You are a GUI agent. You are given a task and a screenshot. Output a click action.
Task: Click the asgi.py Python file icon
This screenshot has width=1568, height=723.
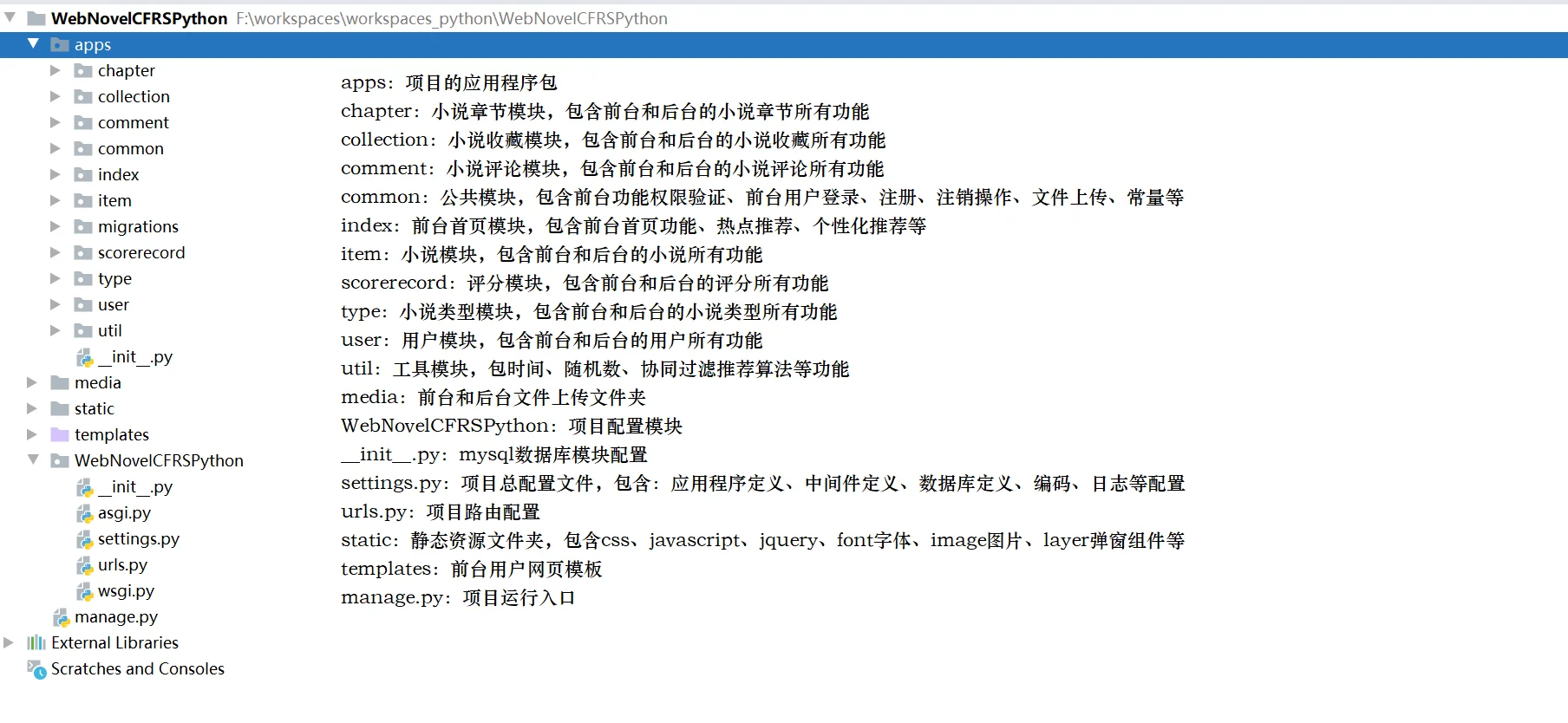point(84,512)
